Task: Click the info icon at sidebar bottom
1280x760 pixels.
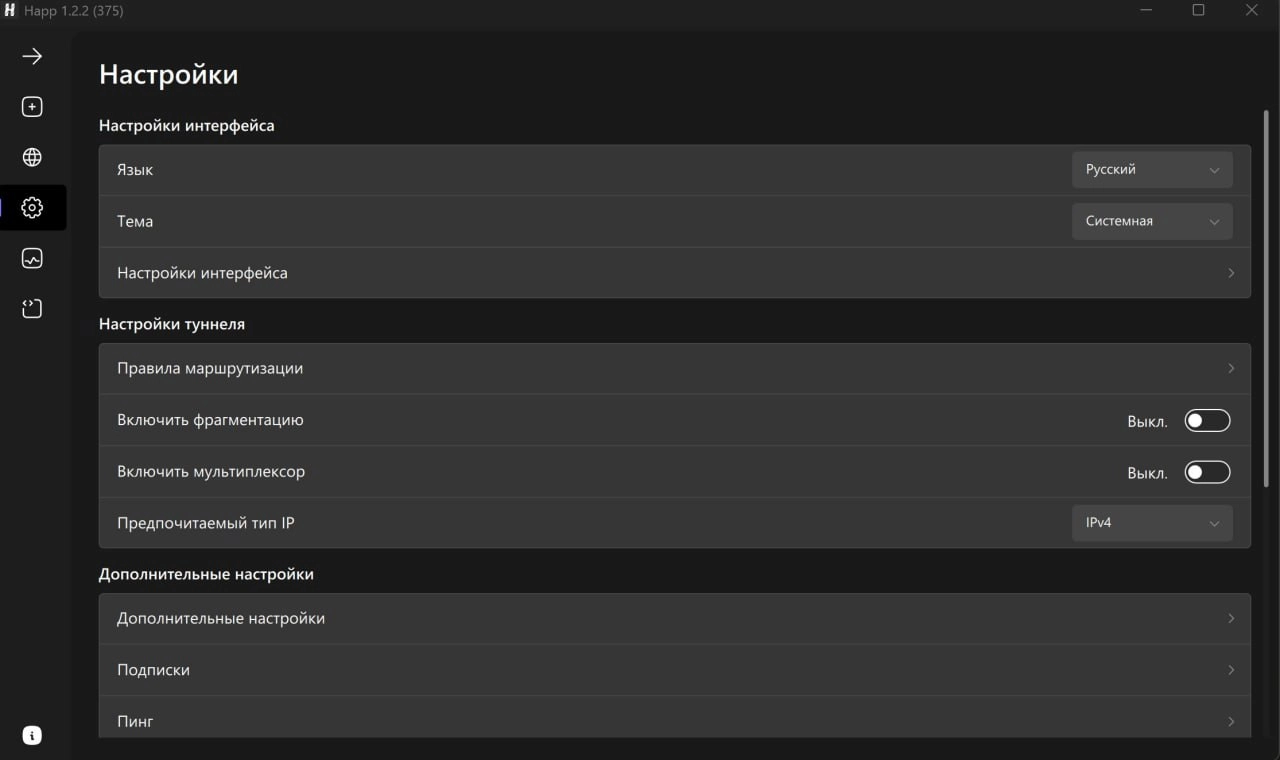Action: (32, 736)
